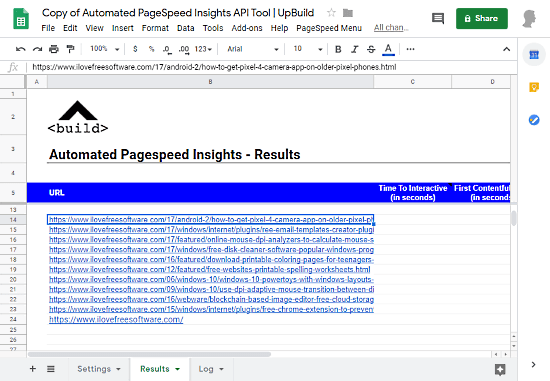Format as percent icon
The height and width of the screenshot is (381, 550).
coord(152,49)
